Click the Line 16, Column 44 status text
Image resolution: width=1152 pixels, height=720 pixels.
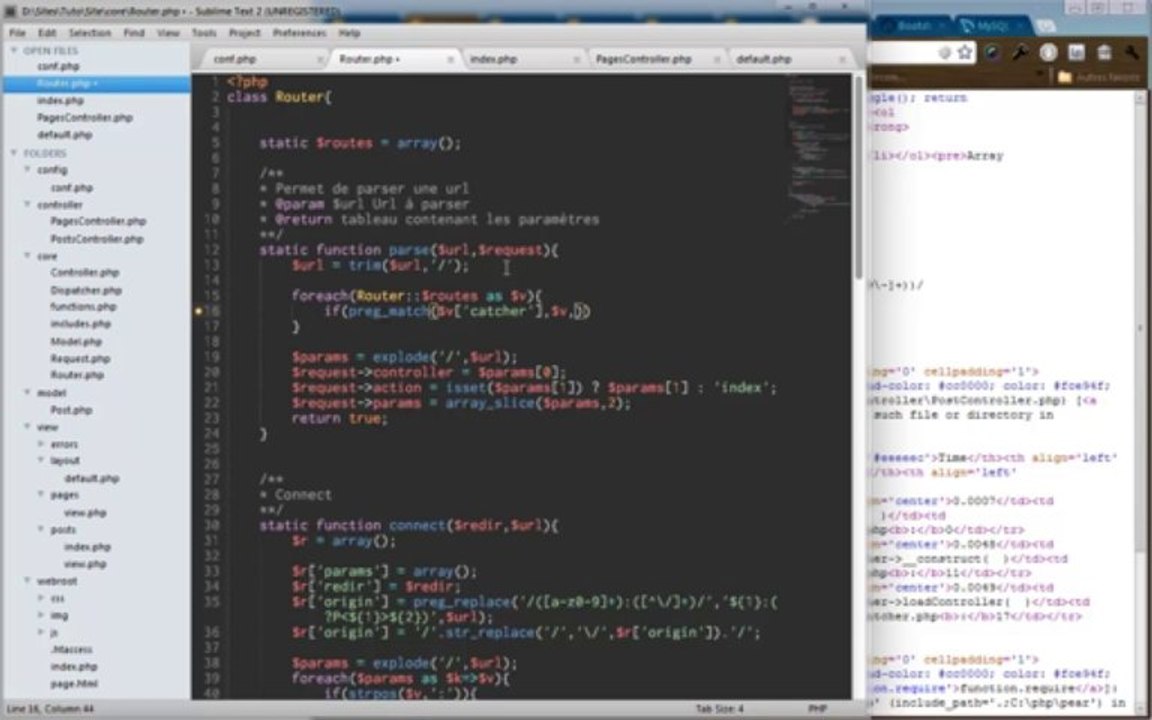pos(51,709)
